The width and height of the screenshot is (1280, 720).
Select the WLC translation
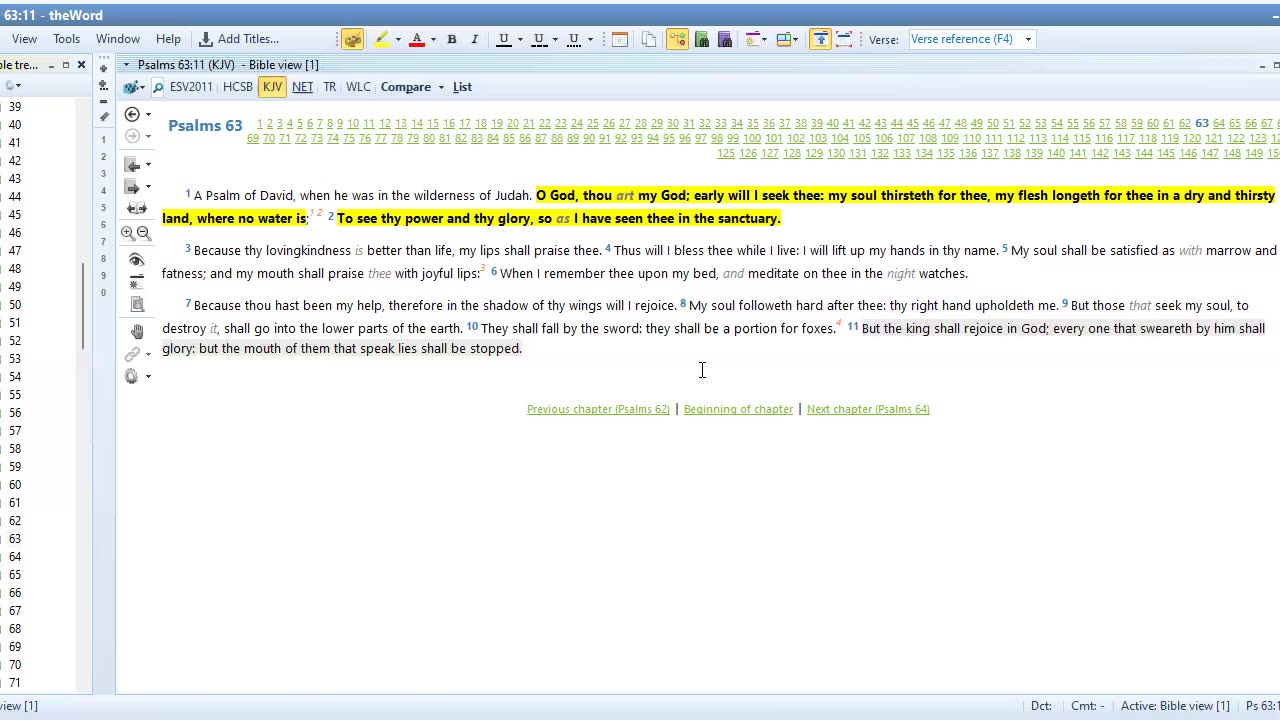(x=358, y=87)
